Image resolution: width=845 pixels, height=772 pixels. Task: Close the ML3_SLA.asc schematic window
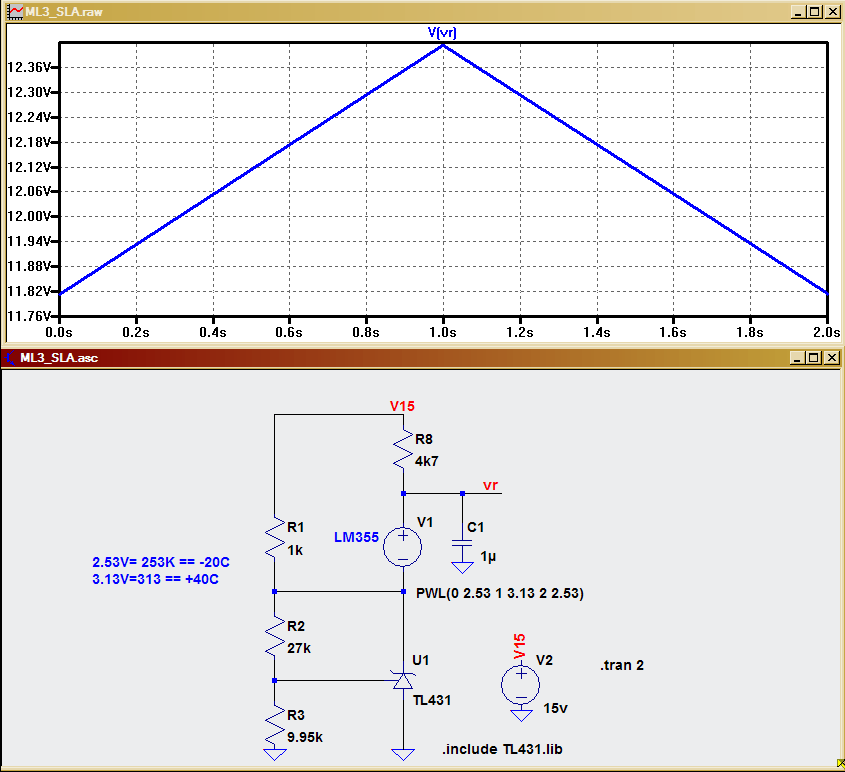pos(832,358)
